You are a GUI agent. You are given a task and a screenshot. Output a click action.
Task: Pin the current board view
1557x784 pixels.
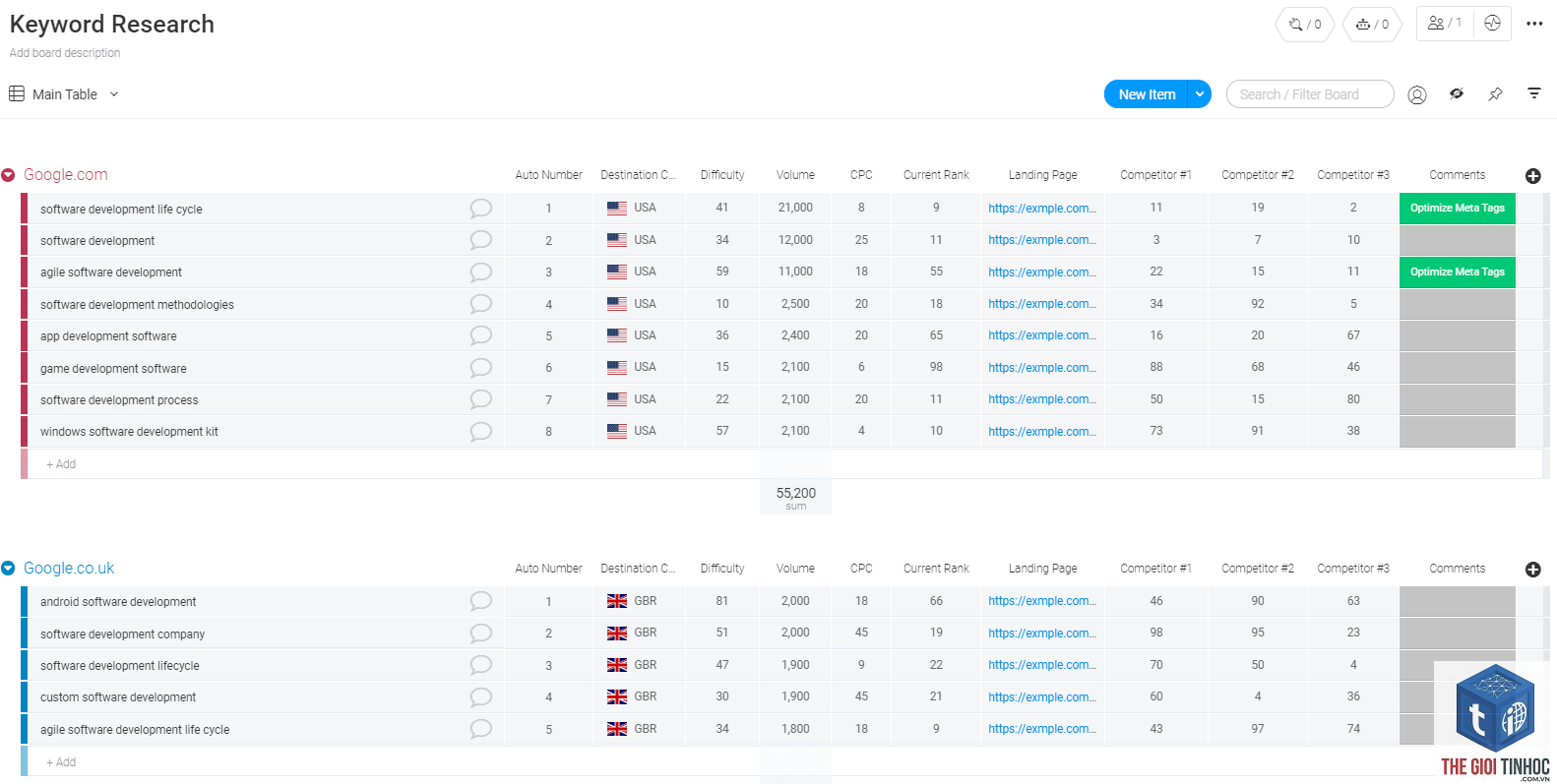point(1495,94)
